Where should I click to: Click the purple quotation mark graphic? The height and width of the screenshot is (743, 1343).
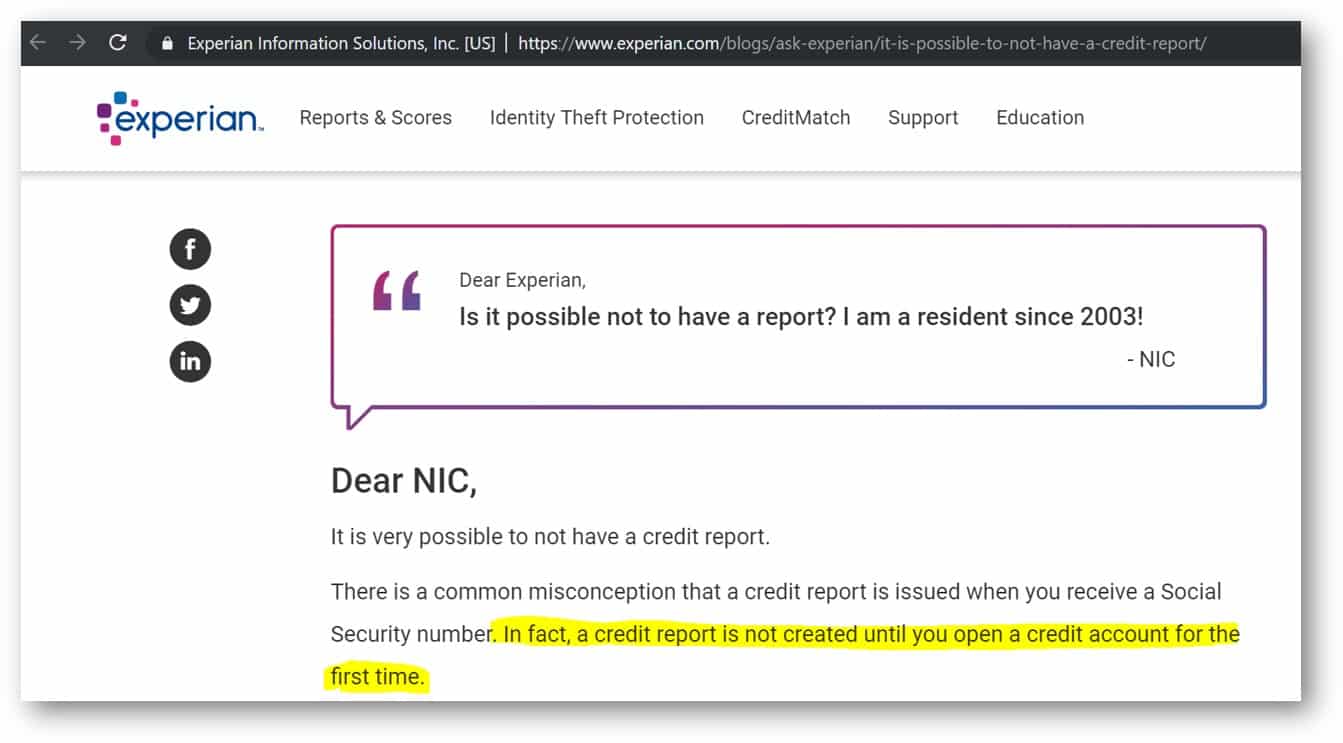click(397, 290)
